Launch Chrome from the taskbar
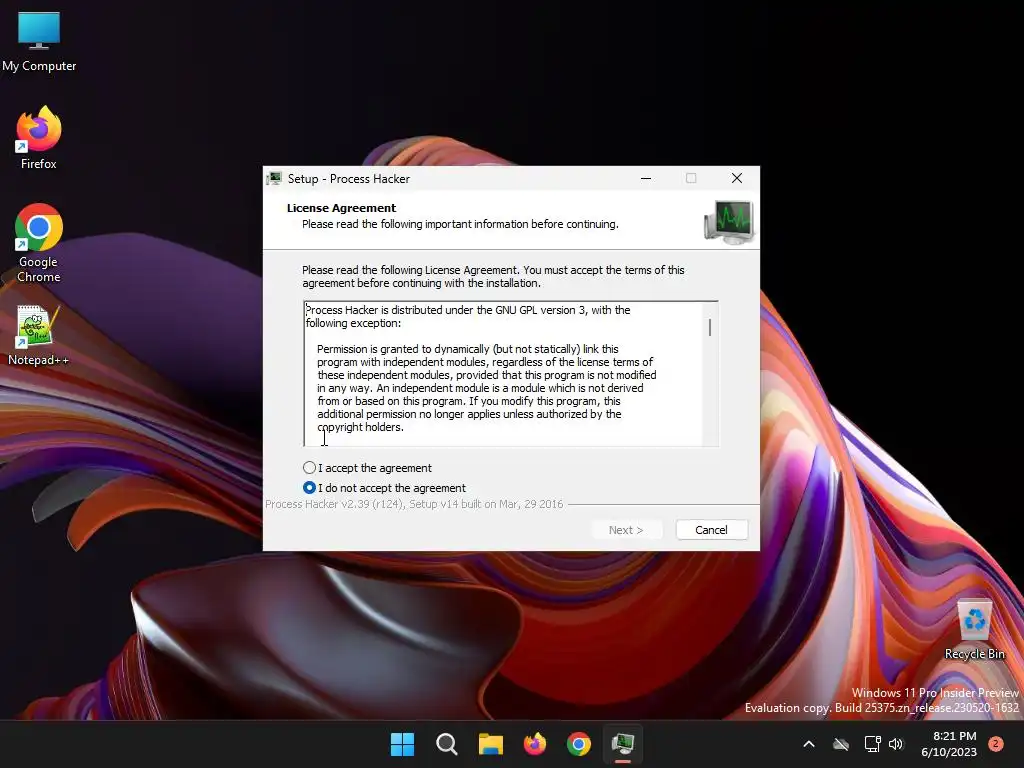The width and height of the screenshot is (1024, 768). click(x=579, y=744)
